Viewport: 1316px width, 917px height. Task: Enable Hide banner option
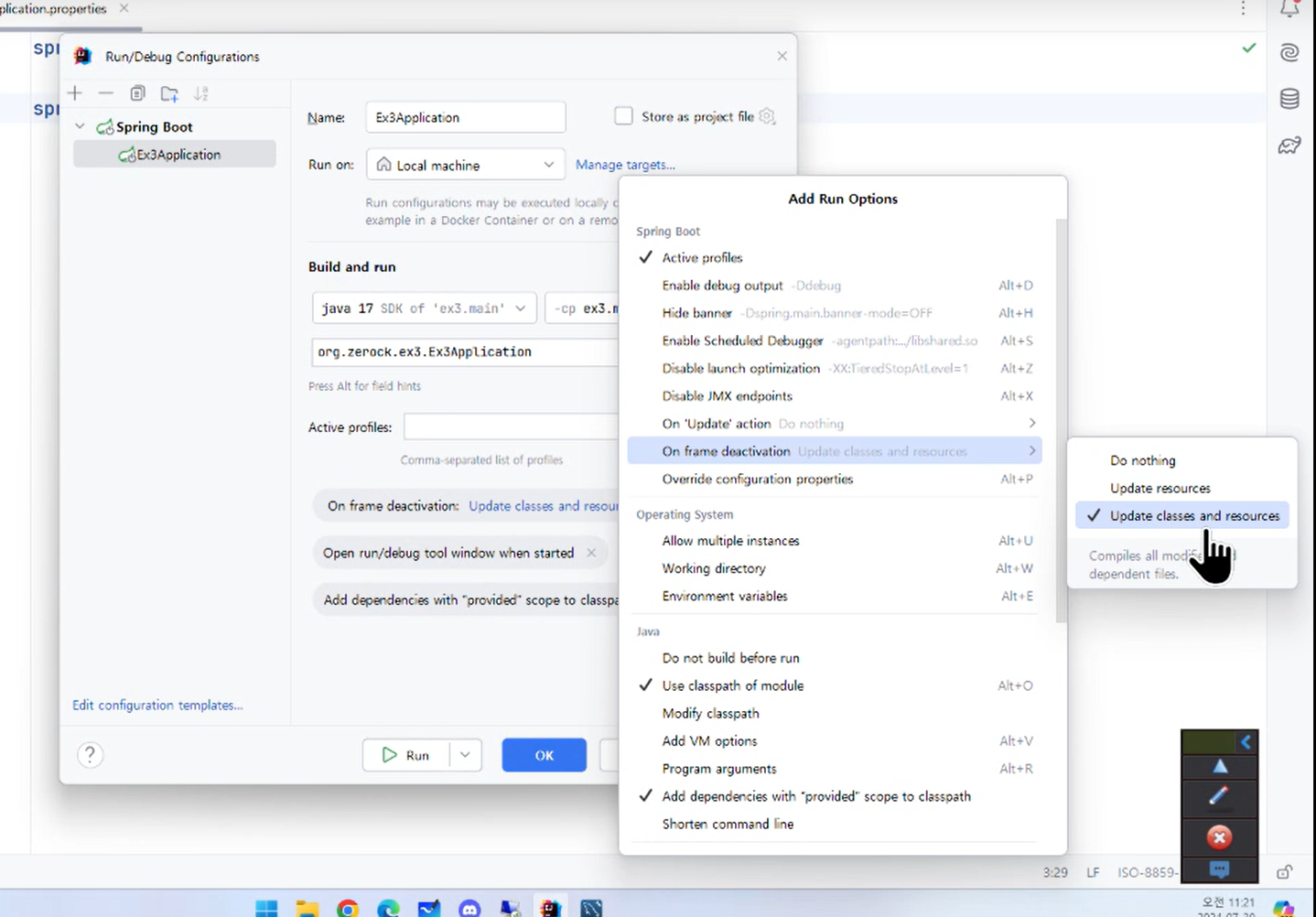pos(835,313)
